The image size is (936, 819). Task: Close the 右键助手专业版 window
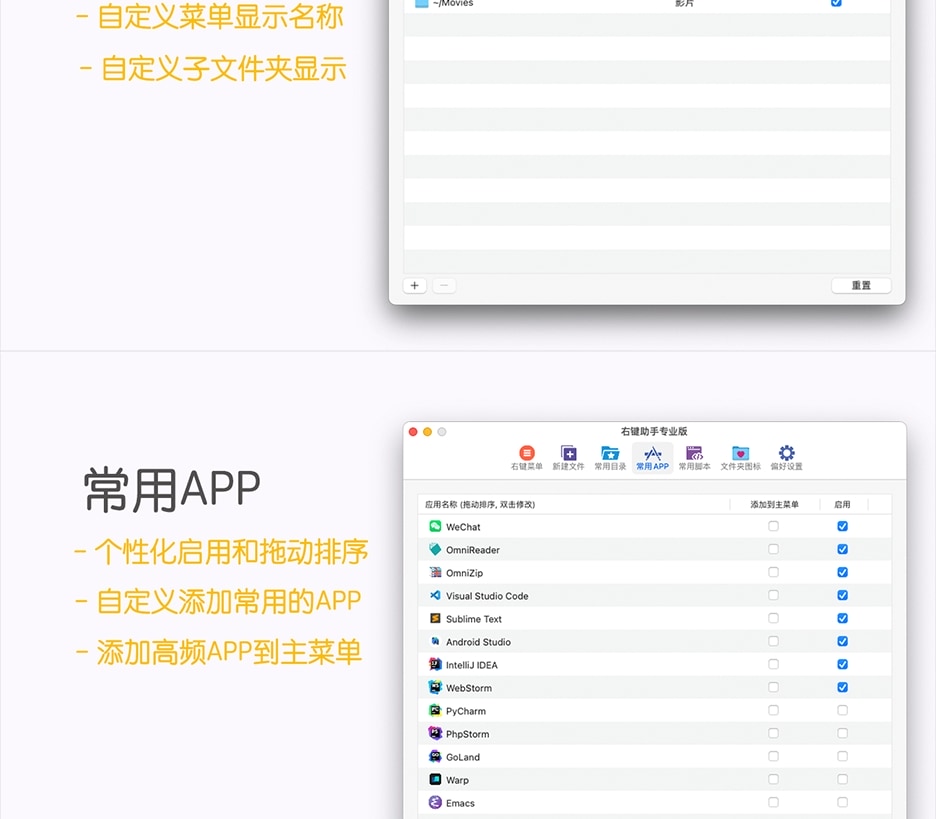click(x=412, y=432)
